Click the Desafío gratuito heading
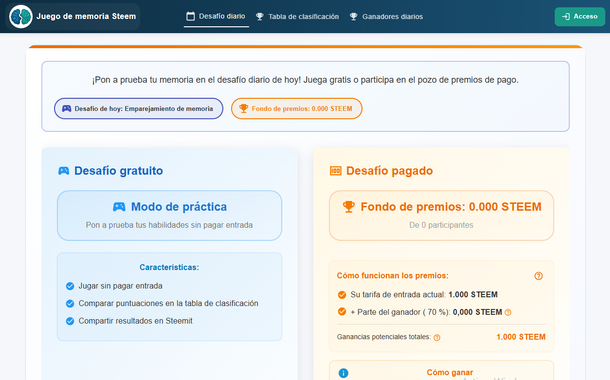 tap(118, 171)
